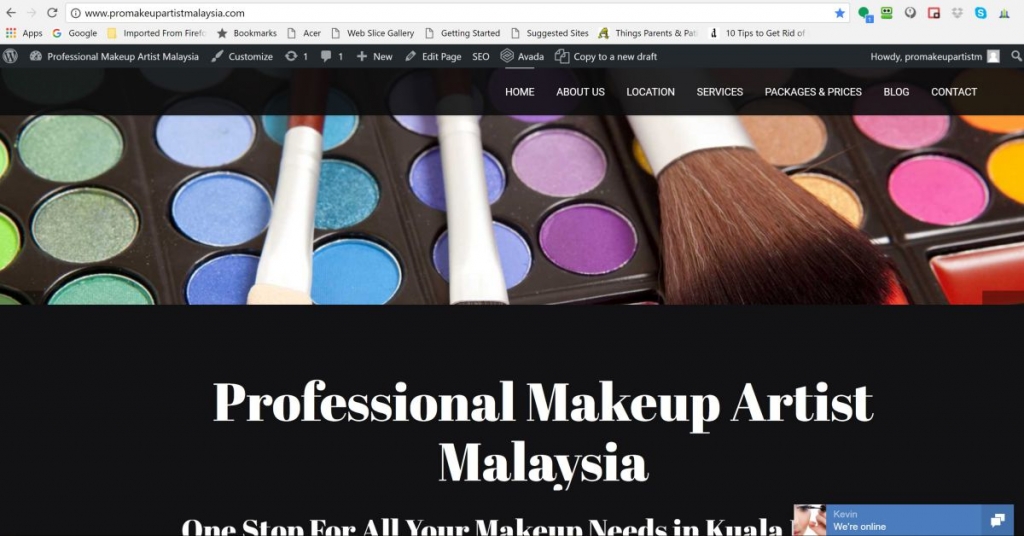1024x536 pixels.
Task: Go to the Services menu item
Action: (x=719, y=92)
